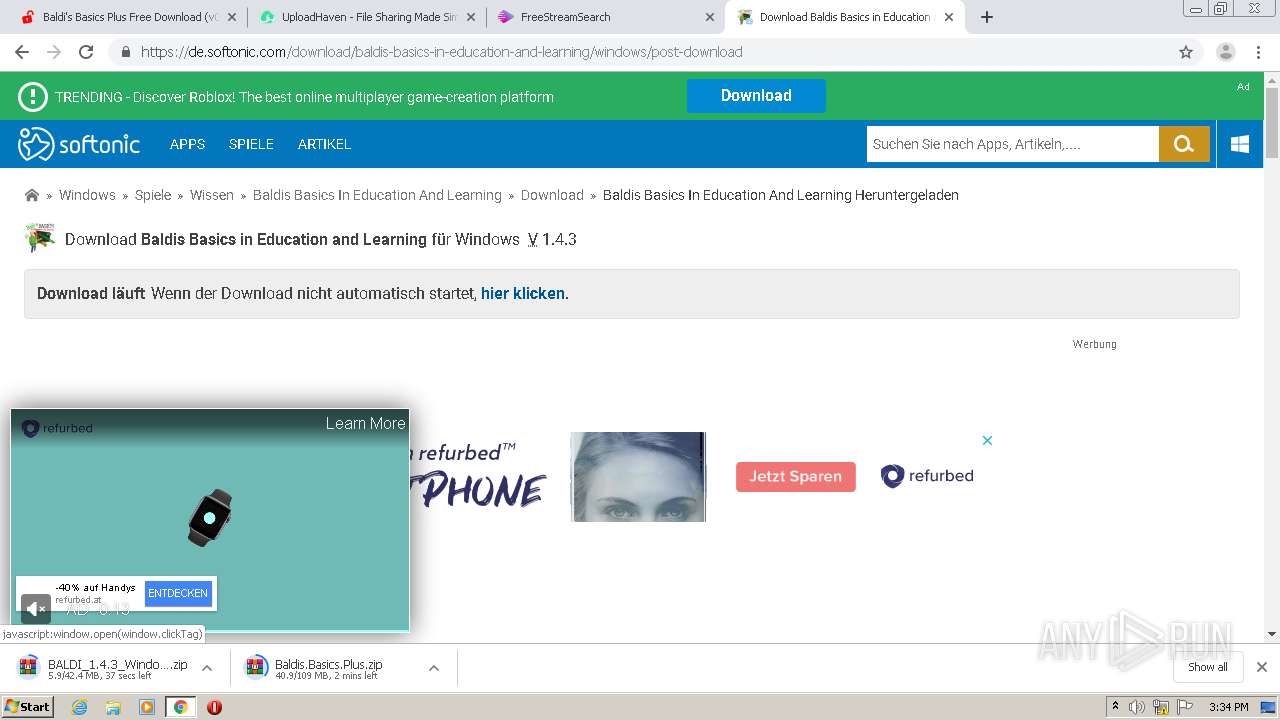The image size is (1280, 720).
Task: Close the UploadHaven tab
Action: (x=471, y=17)
